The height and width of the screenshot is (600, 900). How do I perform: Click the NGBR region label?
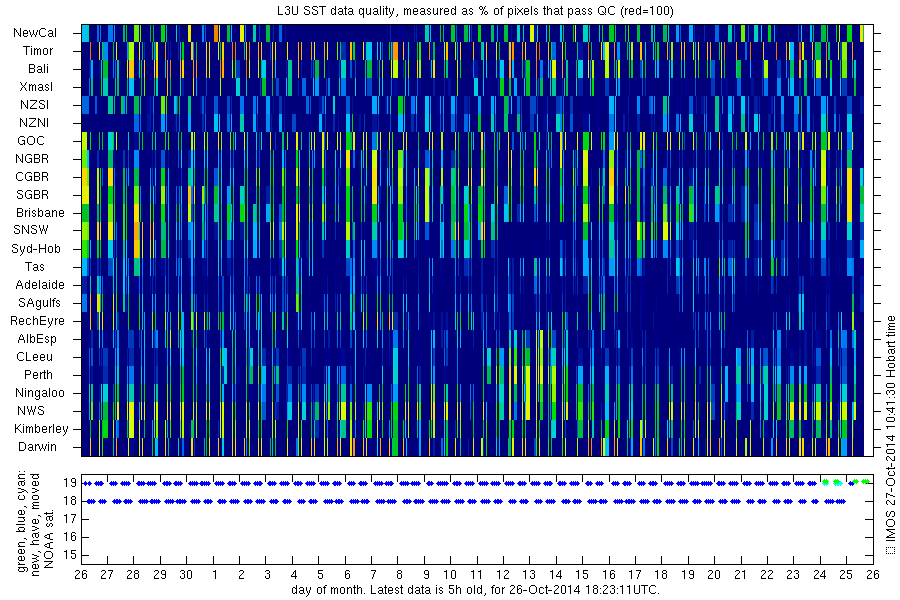32,158
